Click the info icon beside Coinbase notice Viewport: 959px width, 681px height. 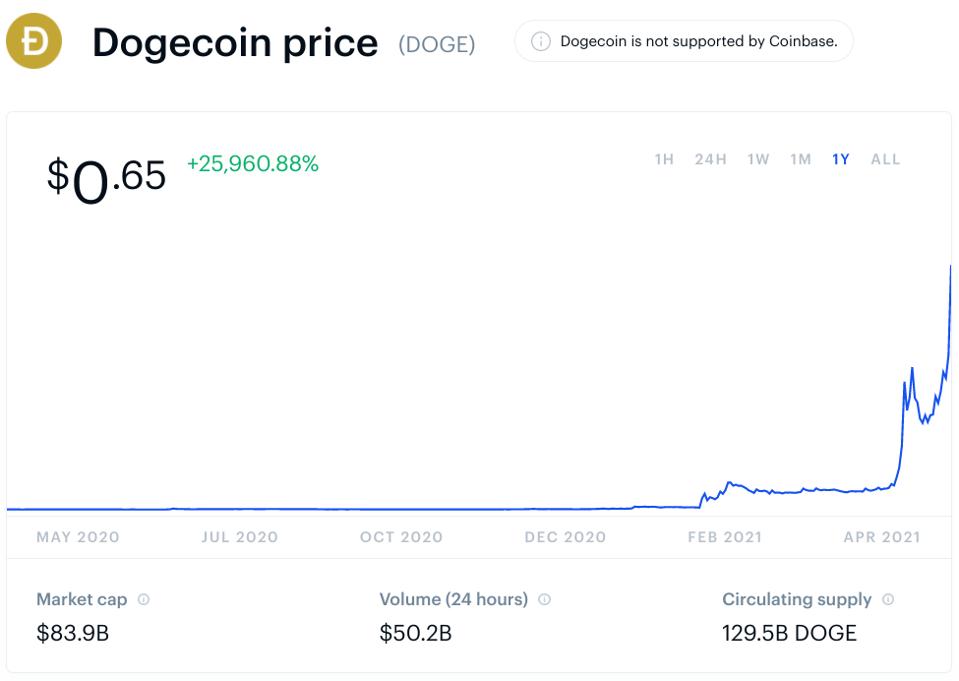[x=541, y=42]
